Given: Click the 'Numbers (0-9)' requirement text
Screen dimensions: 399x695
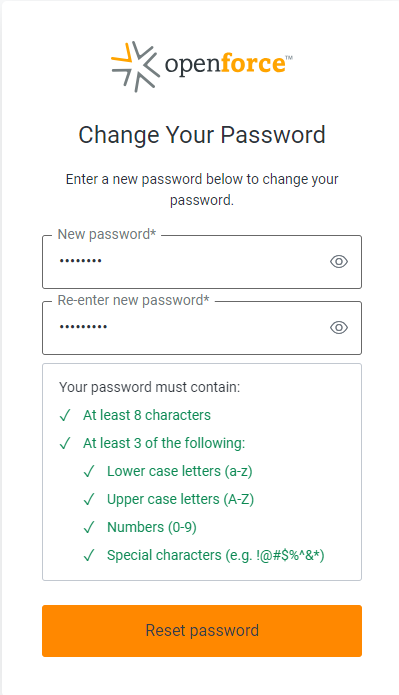Looking at the screenshot, I should pos(152,527).
